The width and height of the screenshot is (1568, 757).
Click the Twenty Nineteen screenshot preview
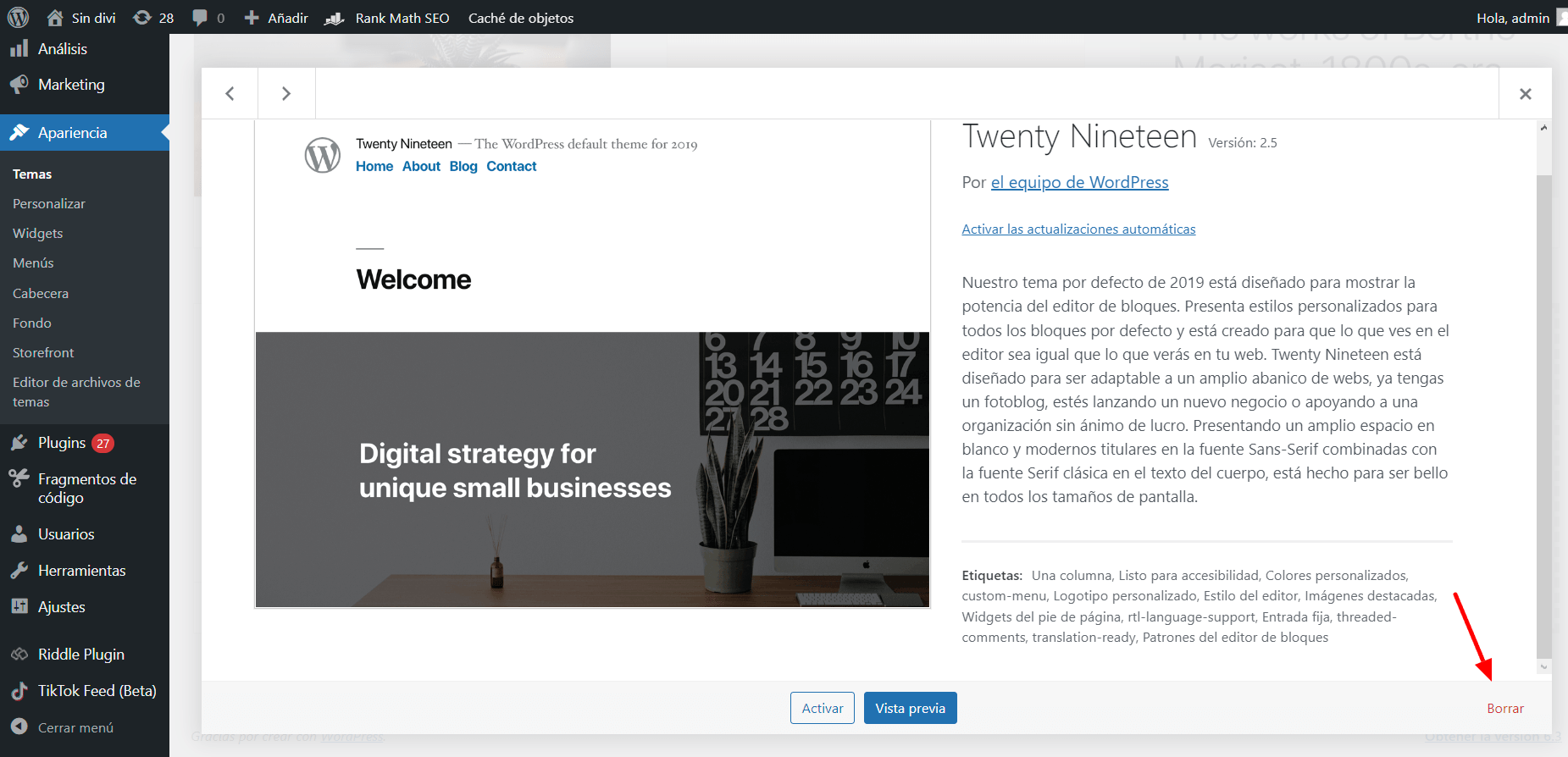click(x=592, y=363)
